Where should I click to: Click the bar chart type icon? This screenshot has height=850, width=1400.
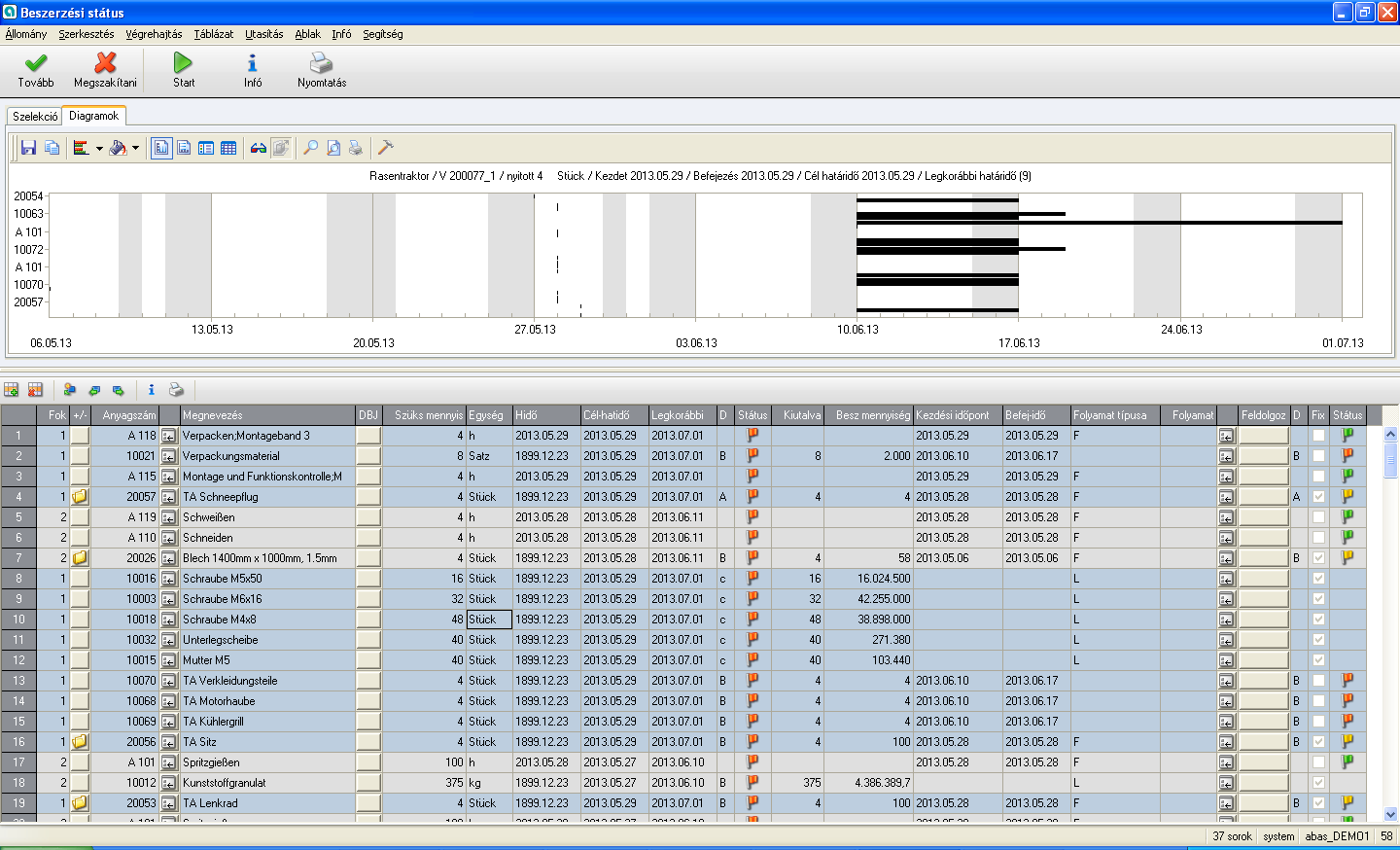[82, 148]
